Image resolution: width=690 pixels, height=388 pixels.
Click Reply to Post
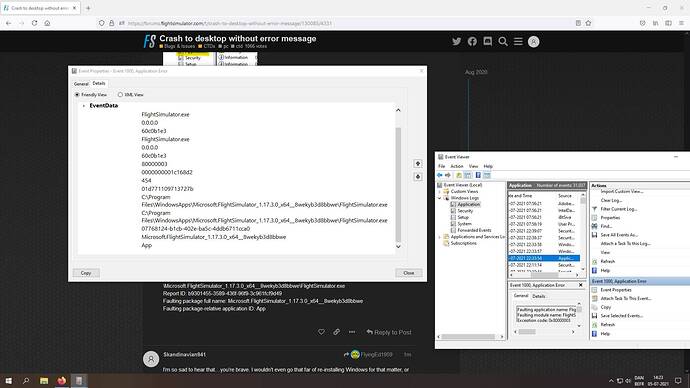tap(389, 332)
